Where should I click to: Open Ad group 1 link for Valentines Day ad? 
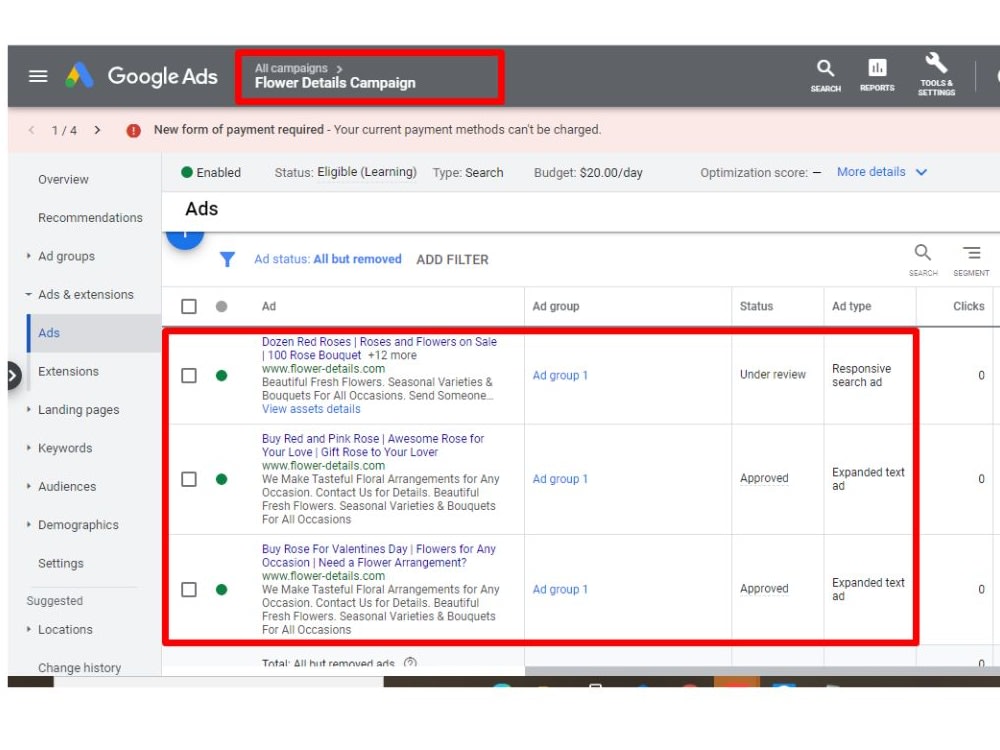pyautogui.click(x=560, y=589)
